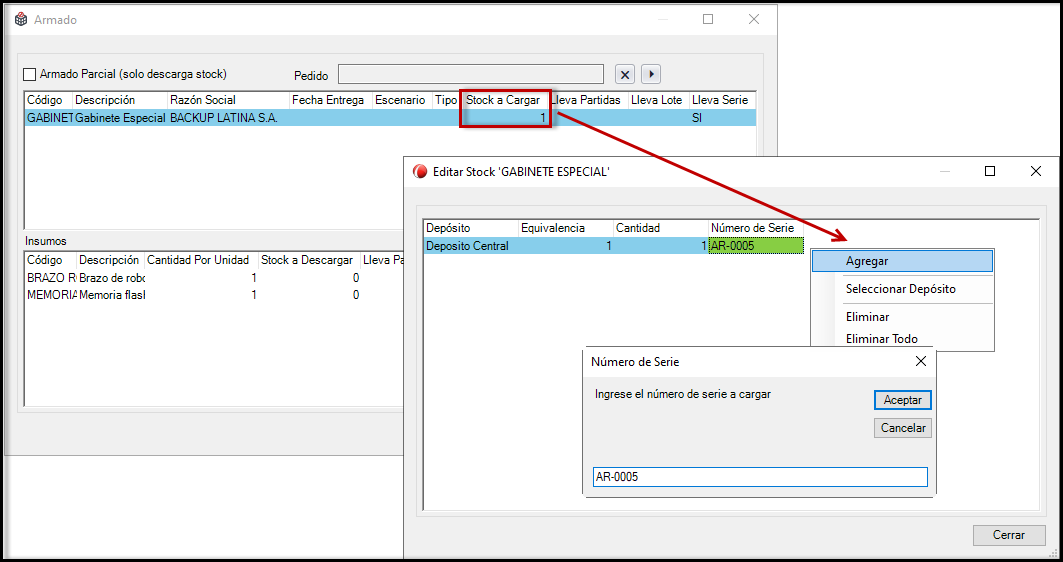Image resolution: width=1063 pixels, height=562 pixels.
Task: Click the Lleva Partidas column header
Action: tap(587, 100)
